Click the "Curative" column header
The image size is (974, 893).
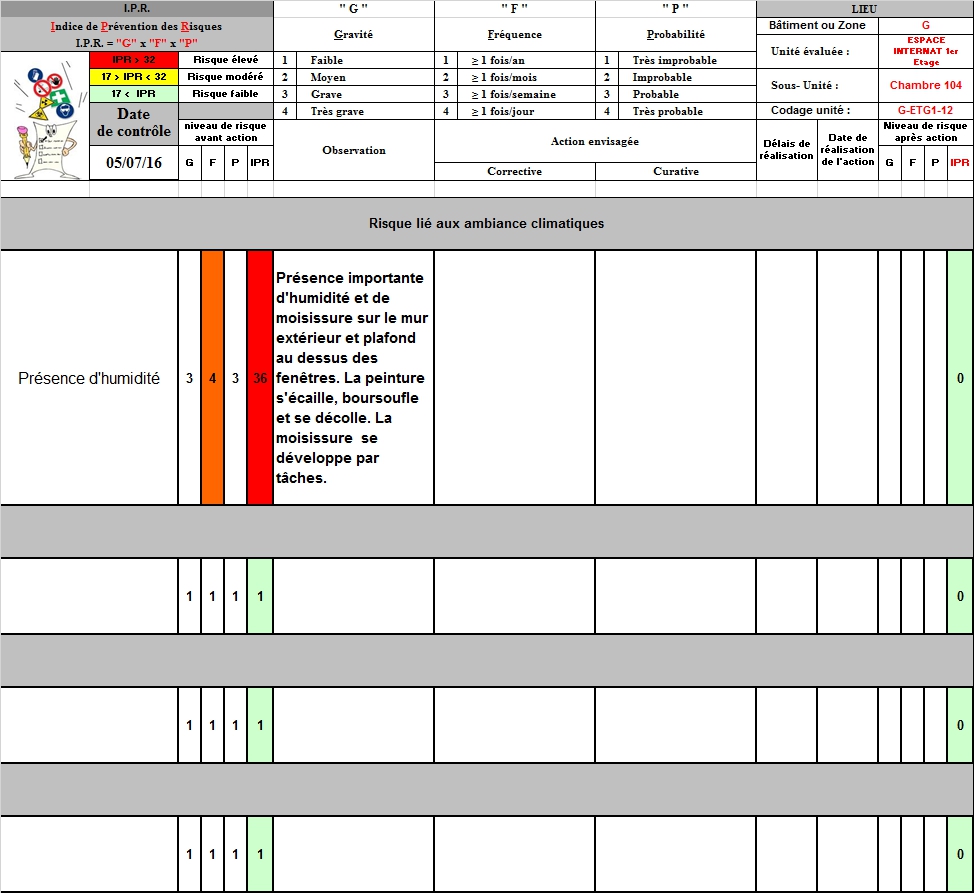coord(675,172)
